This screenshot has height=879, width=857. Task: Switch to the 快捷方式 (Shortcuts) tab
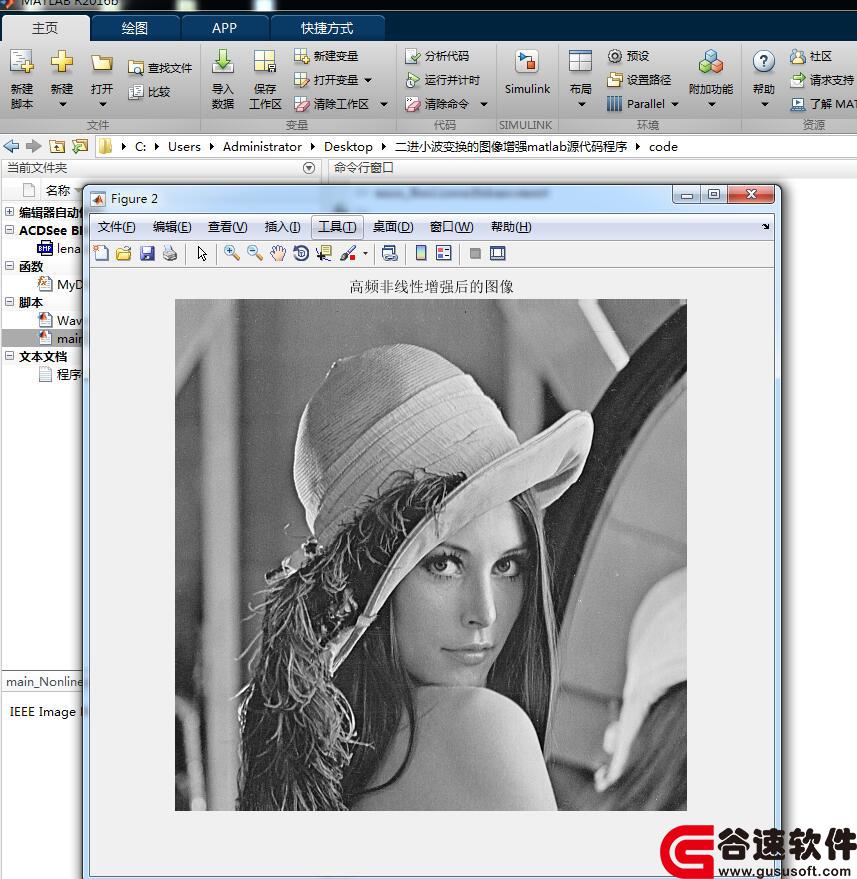point(327,28)
